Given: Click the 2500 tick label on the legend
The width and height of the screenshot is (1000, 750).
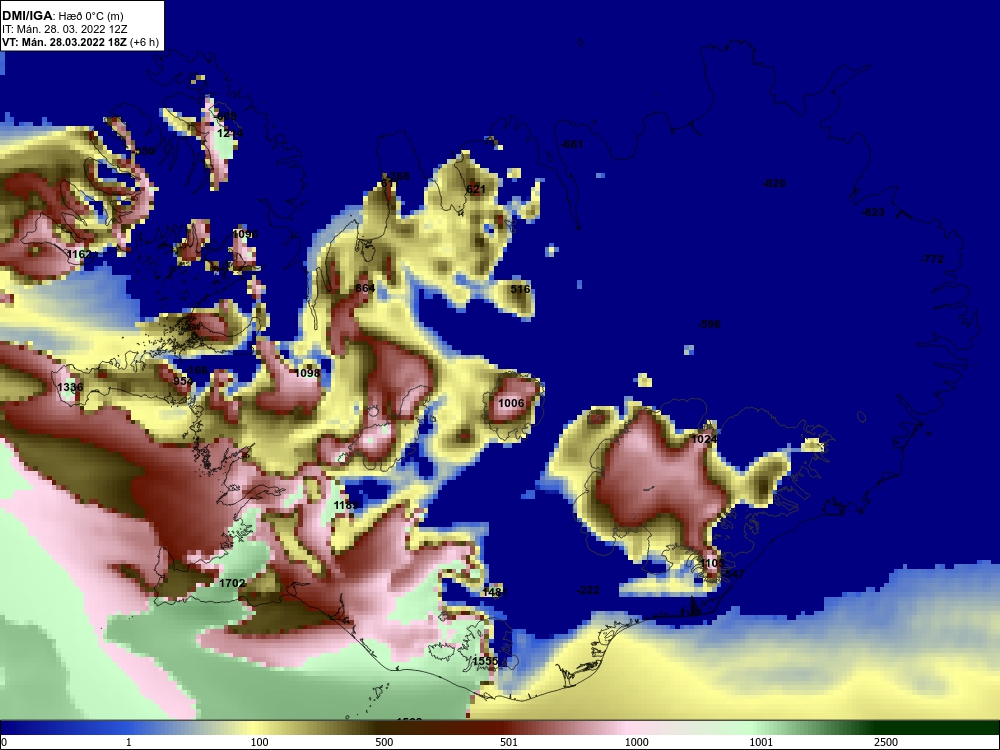Looking at the screenshot, I should click(886, 742).
